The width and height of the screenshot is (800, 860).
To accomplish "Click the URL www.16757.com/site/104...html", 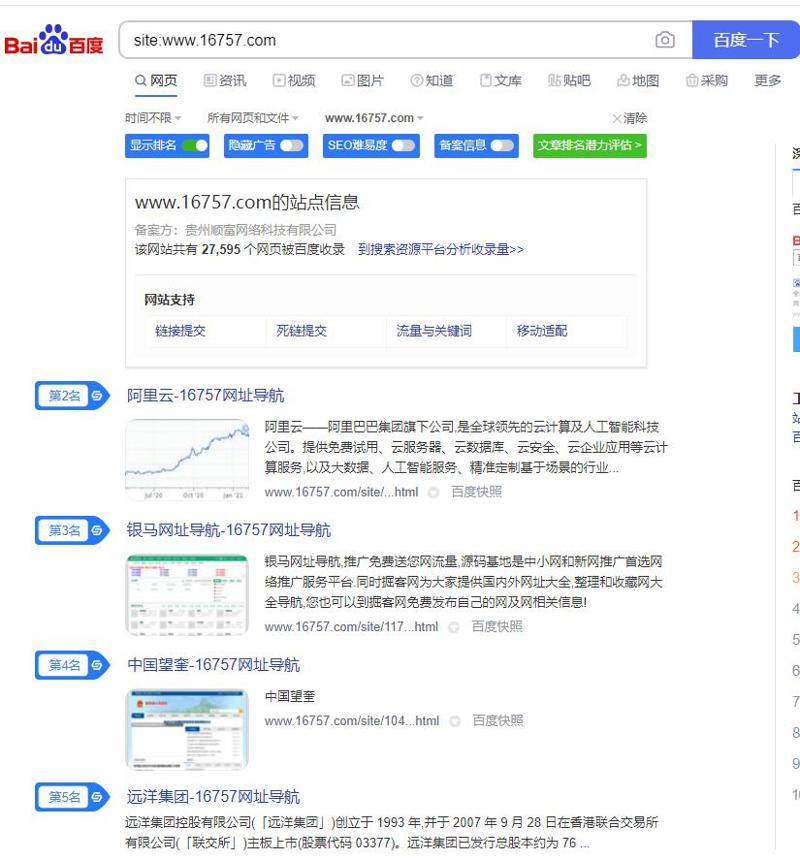I will point(352,720).
